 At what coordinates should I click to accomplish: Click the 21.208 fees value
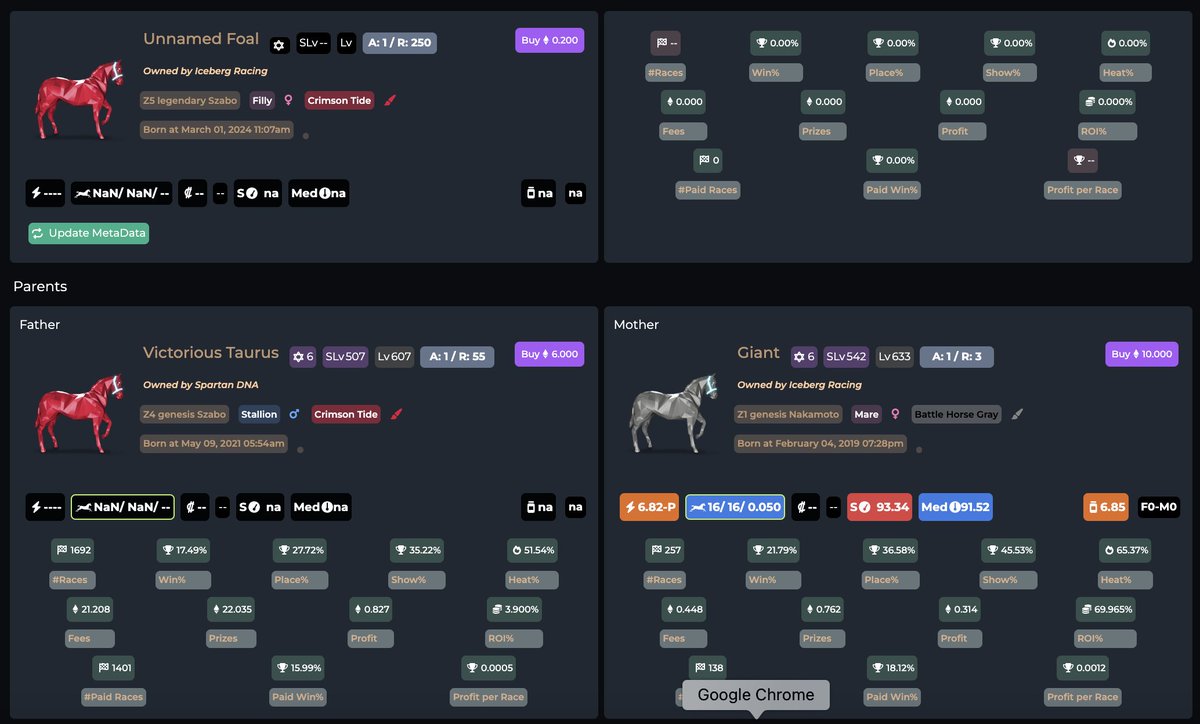90,608
